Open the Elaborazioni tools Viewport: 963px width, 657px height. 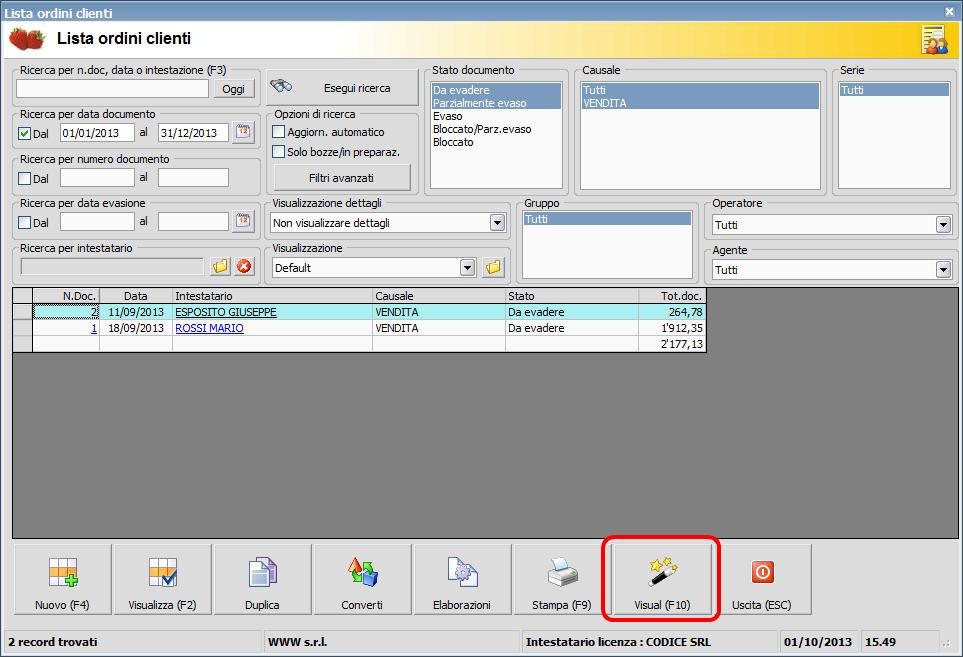click(462, 579)
